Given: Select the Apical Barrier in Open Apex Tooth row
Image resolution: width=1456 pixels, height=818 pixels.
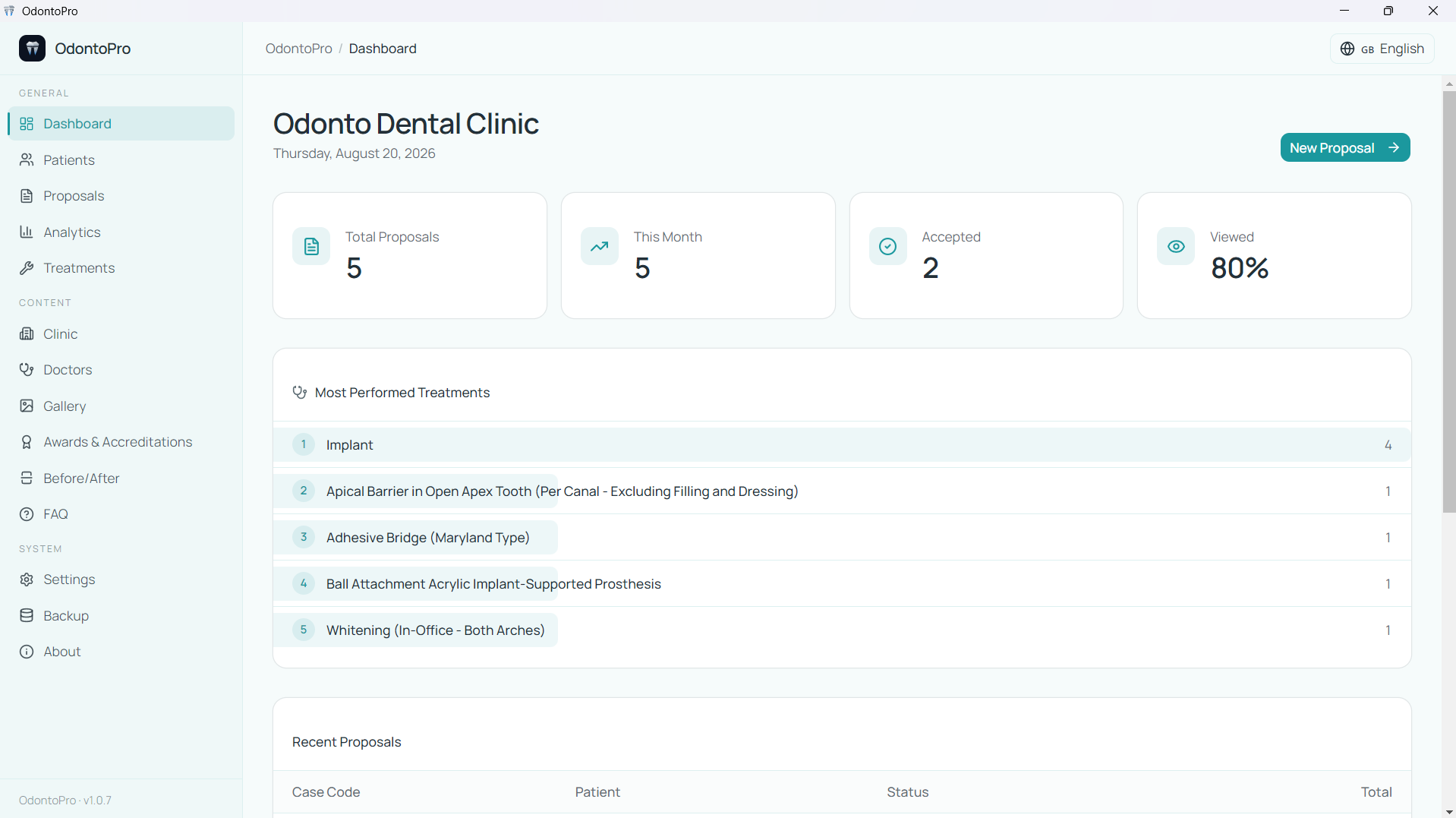Looking at the screenshot, I should point(842,491).
